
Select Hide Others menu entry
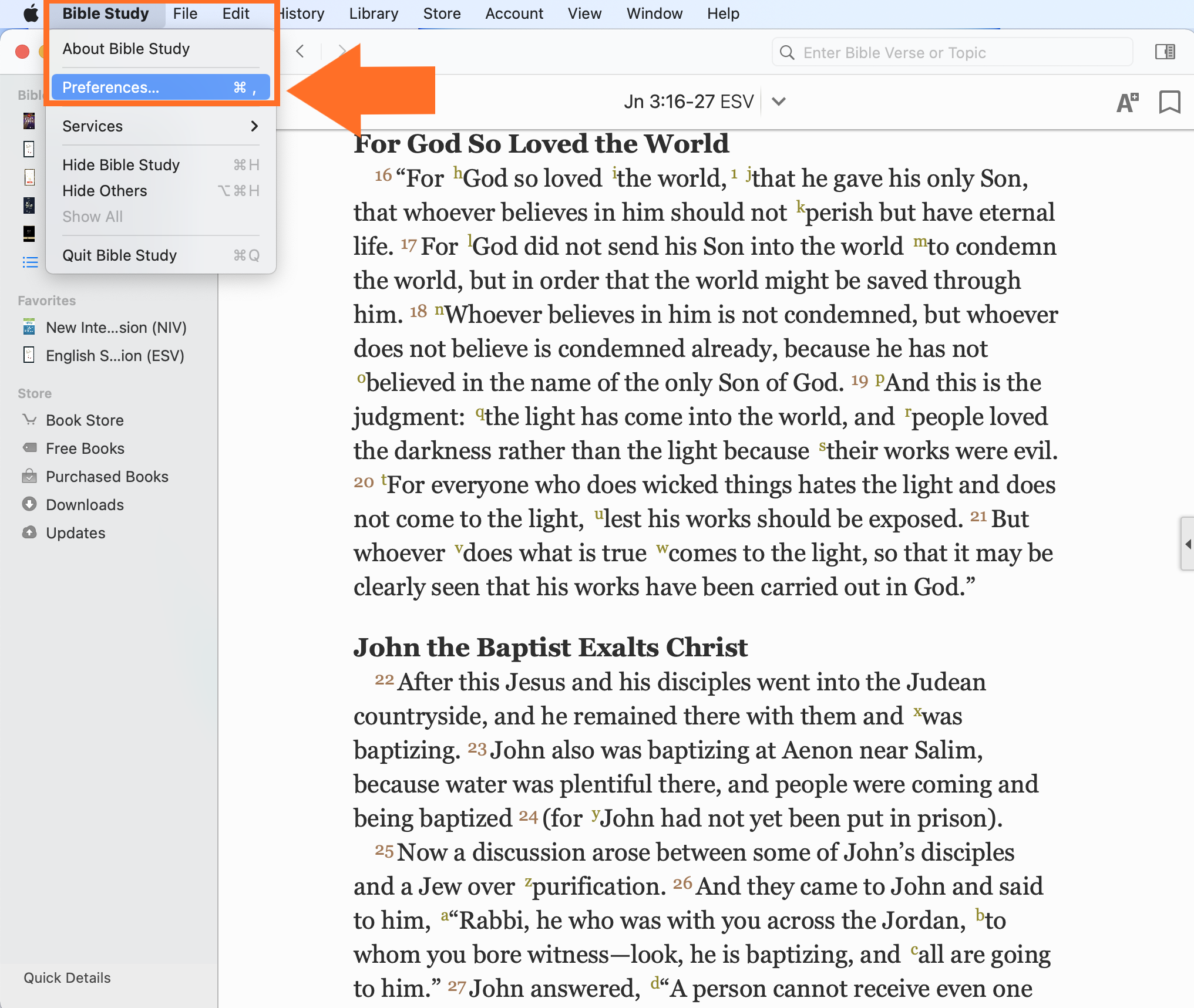tap(160, 191)
